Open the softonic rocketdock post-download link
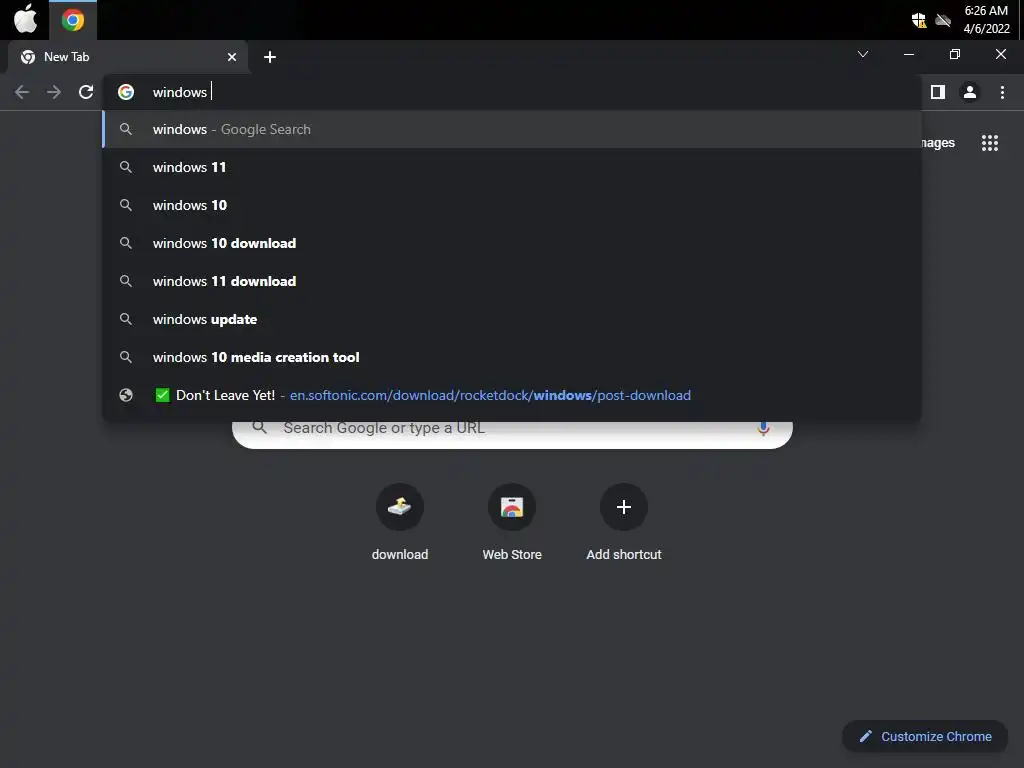 point(511,395)
